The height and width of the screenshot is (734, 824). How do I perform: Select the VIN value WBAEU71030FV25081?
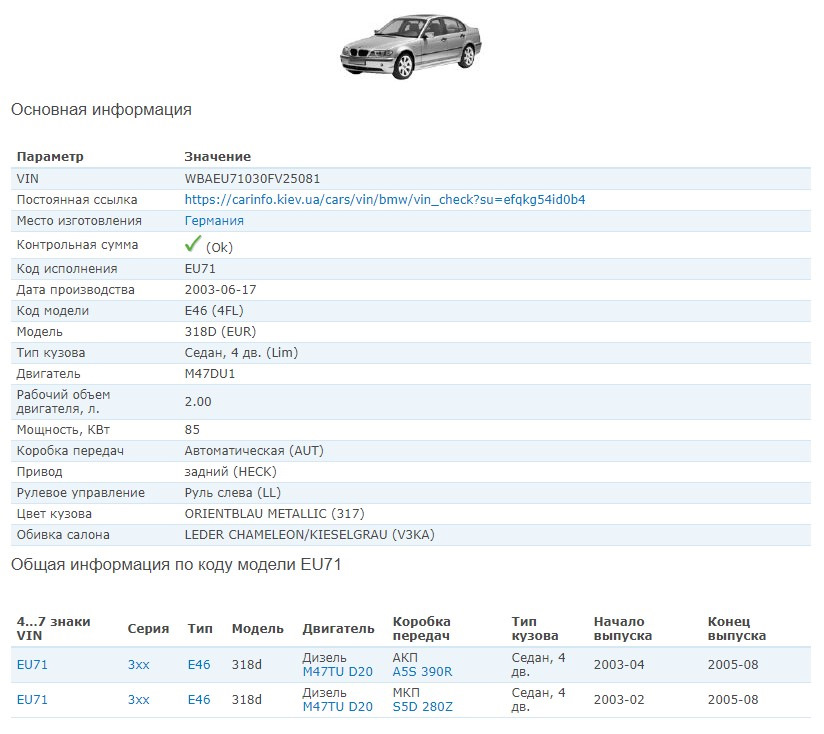coord(252,179)
